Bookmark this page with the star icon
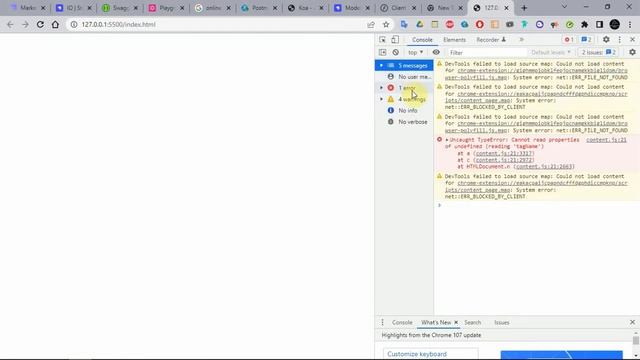This screenshot has width=640, height=360. click(386, 24)
